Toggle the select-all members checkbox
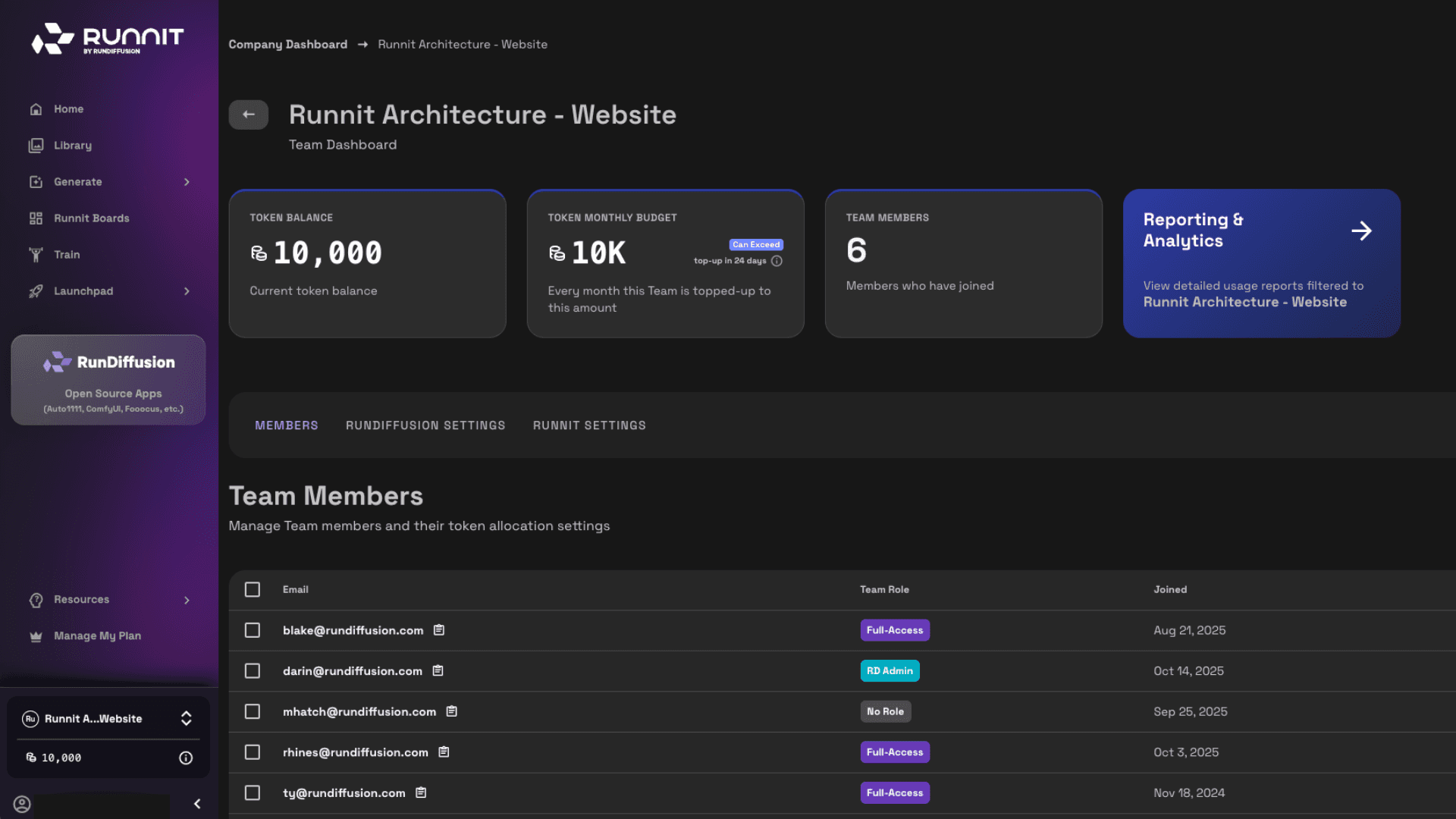The height and width of the screenshot is (819, 1456). pos(253,590)
